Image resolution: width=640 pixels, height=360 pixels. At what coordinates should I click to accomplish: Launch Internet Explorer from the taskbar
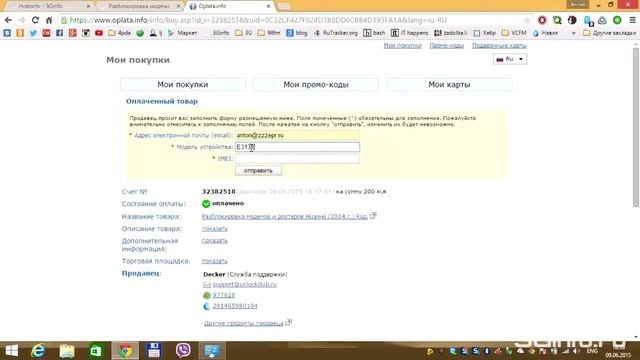(38, 351)
